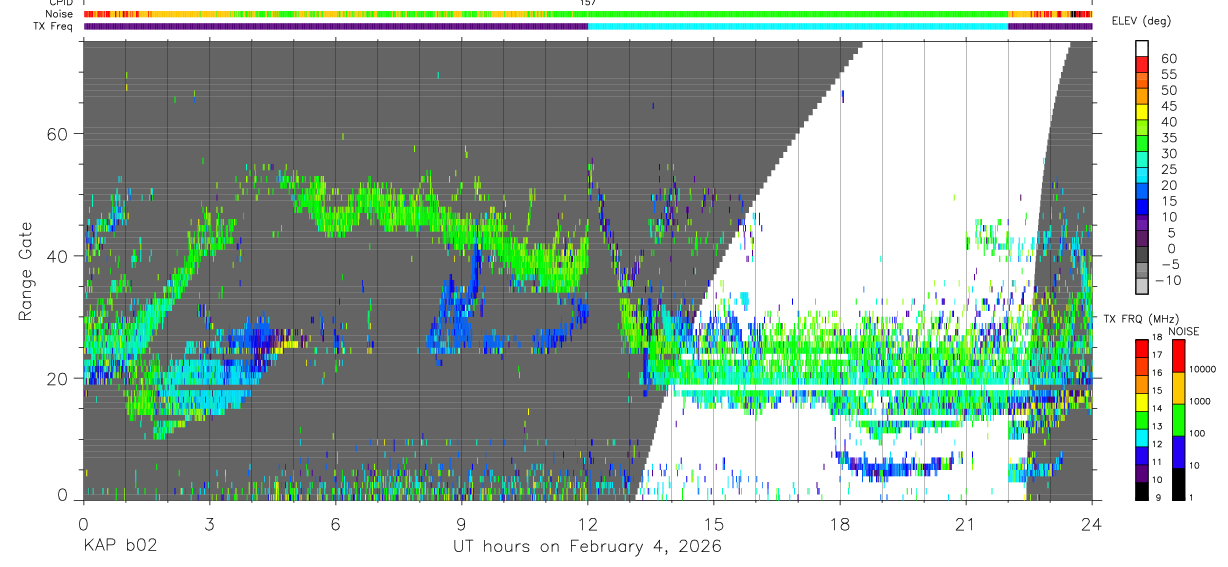The height and width of the screenshot is (567, 1228).
Task: Click the '1000' value on the NOISE scale
Action: pyautogui.click(x=1199, y=401)
